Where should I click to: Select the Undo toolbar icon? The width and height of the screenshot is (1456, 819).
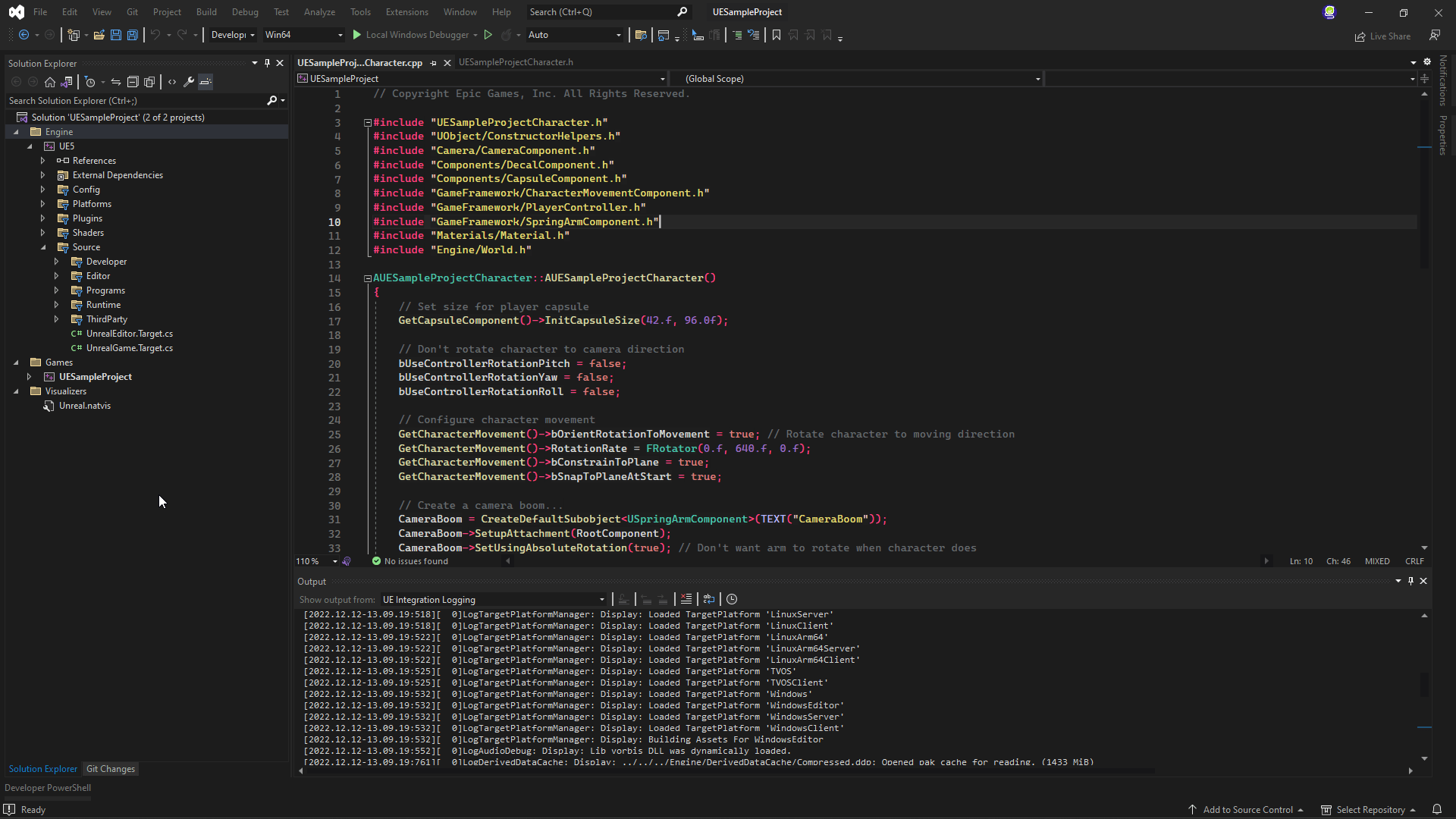pyautogui.click(x=156, y=35)
